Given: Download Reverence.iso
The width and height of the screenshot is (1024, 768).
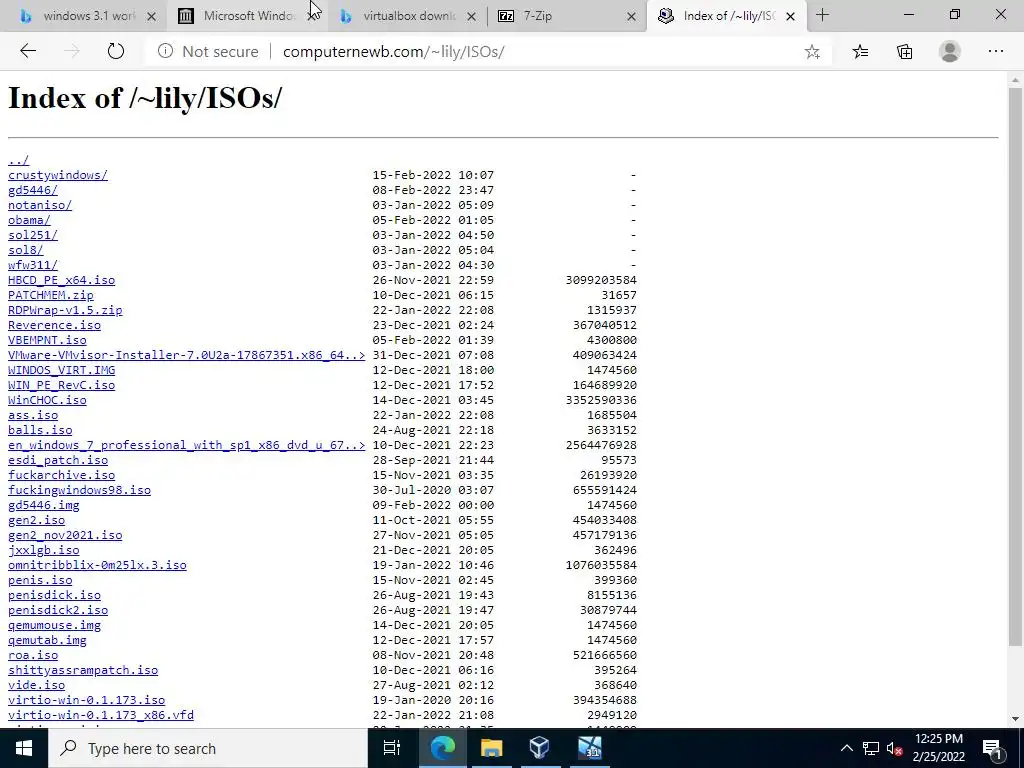Looking at the screenshot, I should 54,325.
